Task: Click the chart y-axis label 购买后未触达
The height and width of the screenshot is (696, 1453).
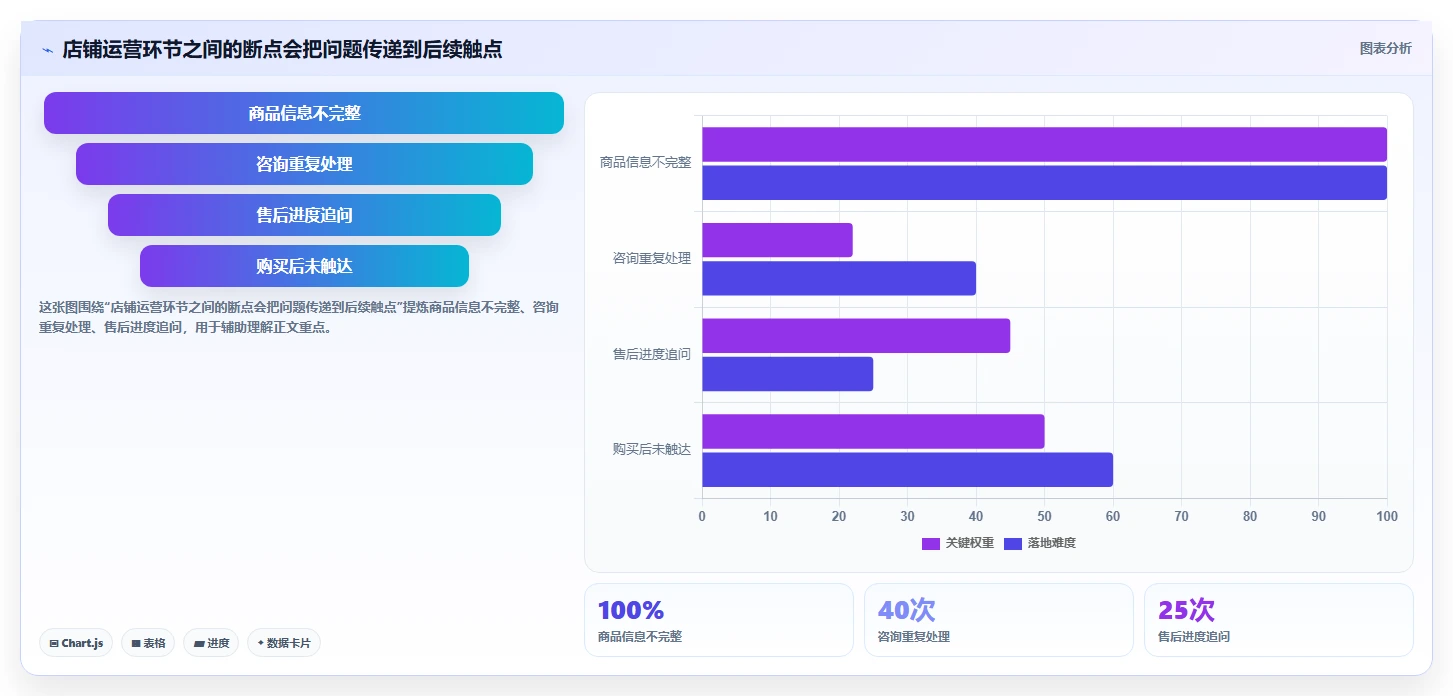Action: (x=652, y=449)
